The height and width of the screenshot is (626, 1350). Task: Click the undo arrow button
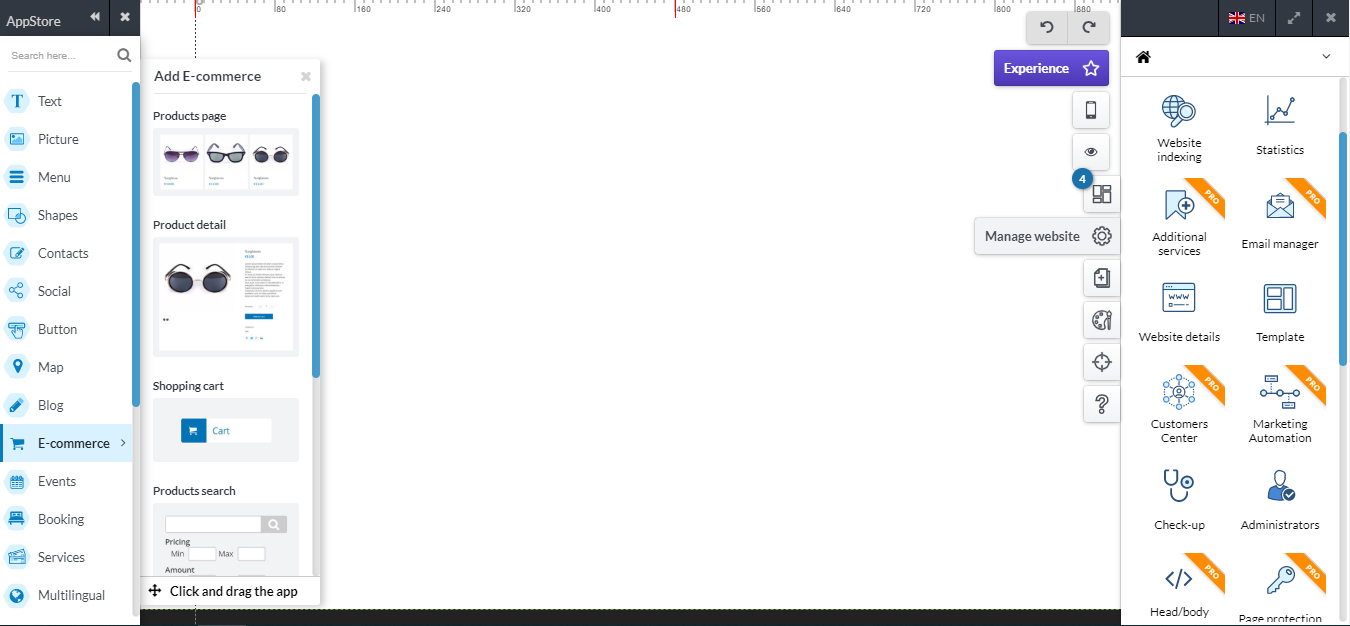1047,28
